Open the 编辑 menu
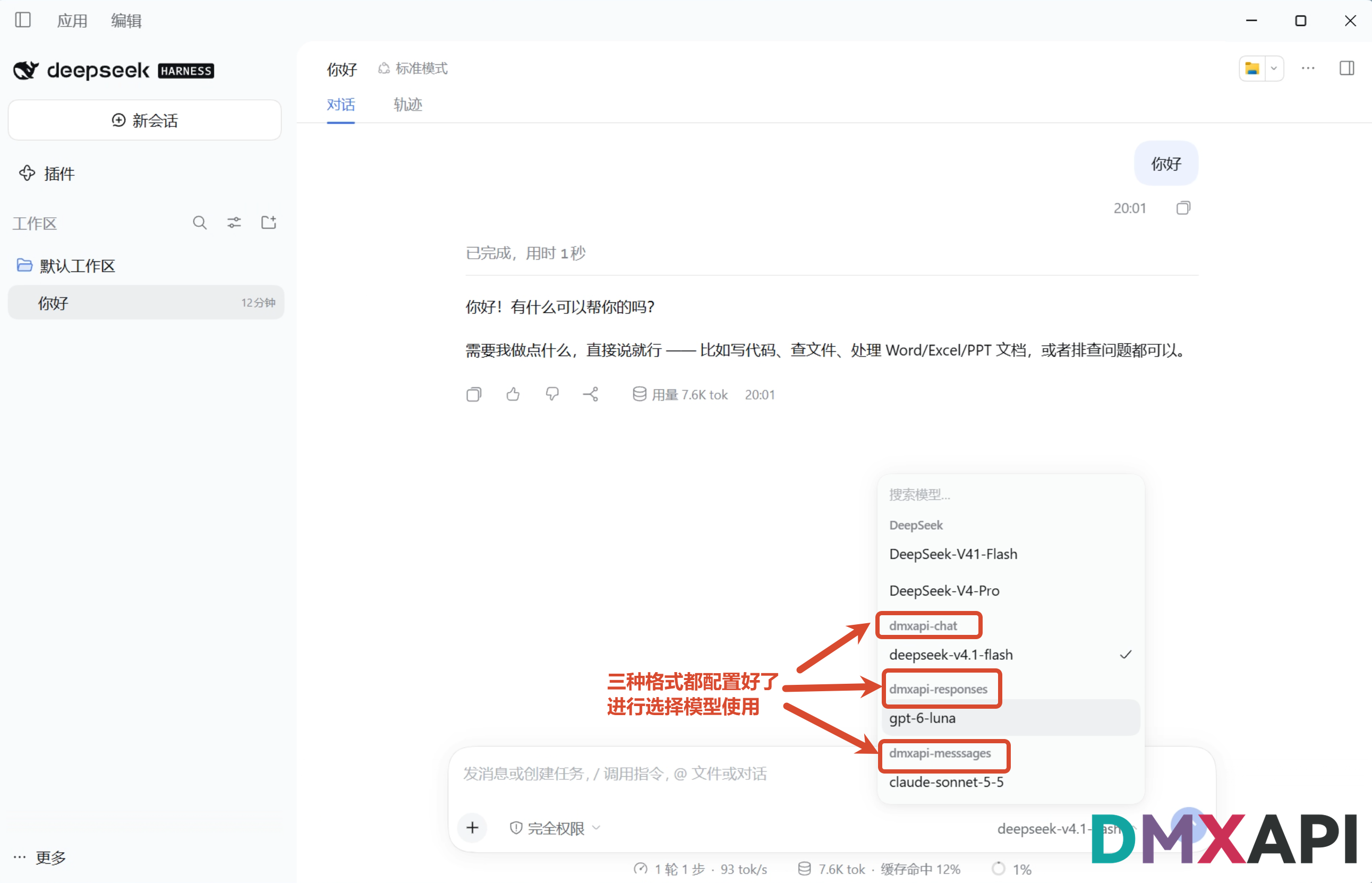Image resolution: width=1372 pixels, height=883 pixels. [x=126, y=21]
